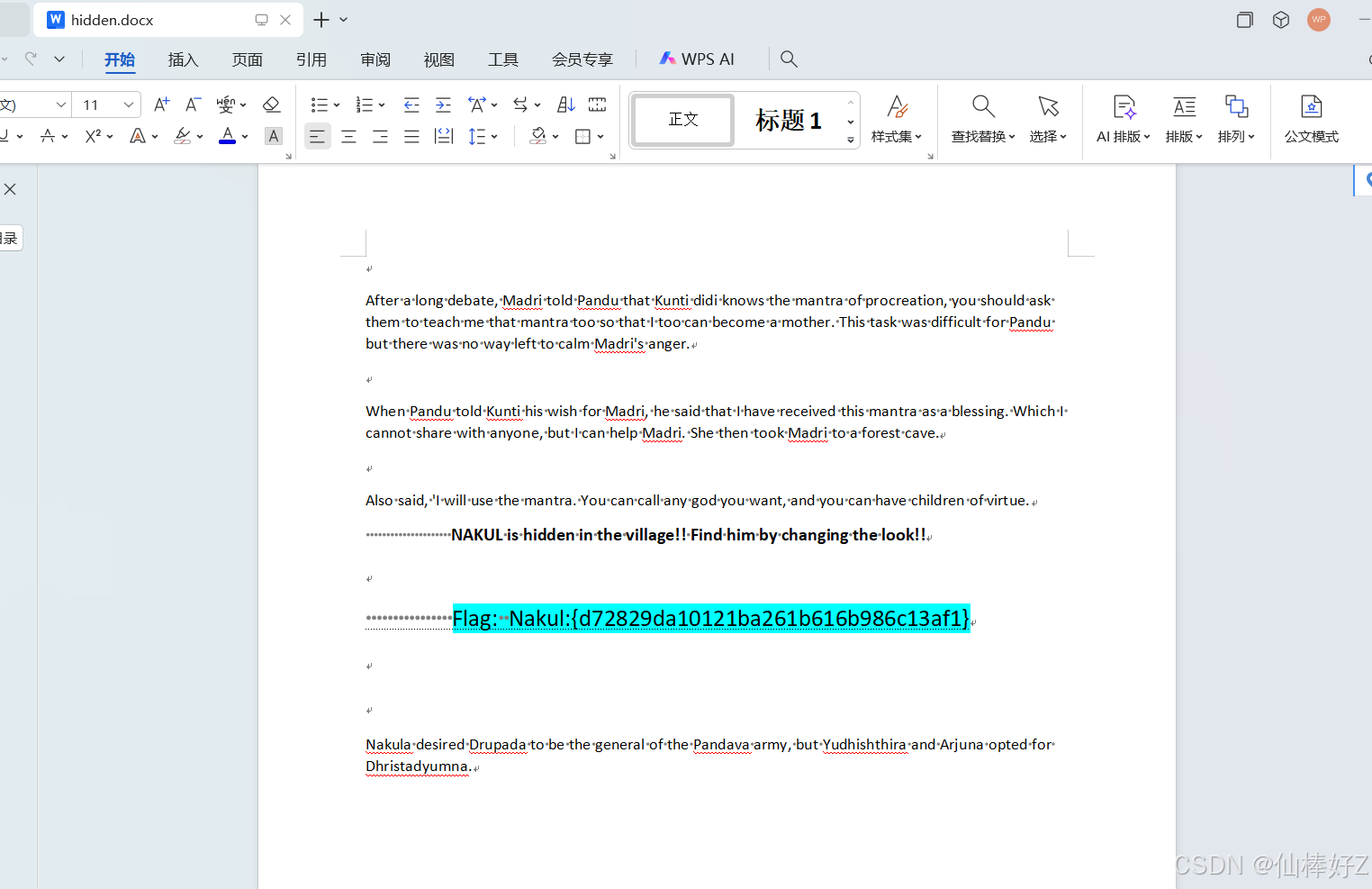
Task: Open the 选择 selection menu
Action: tap(1048, 119)
